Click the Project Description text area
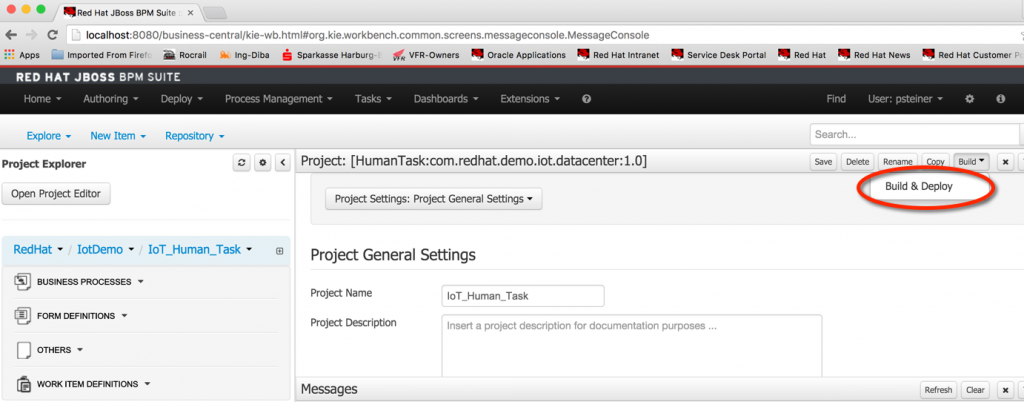The height and width of the screenshot is (402, 1024). click(632, 346)
